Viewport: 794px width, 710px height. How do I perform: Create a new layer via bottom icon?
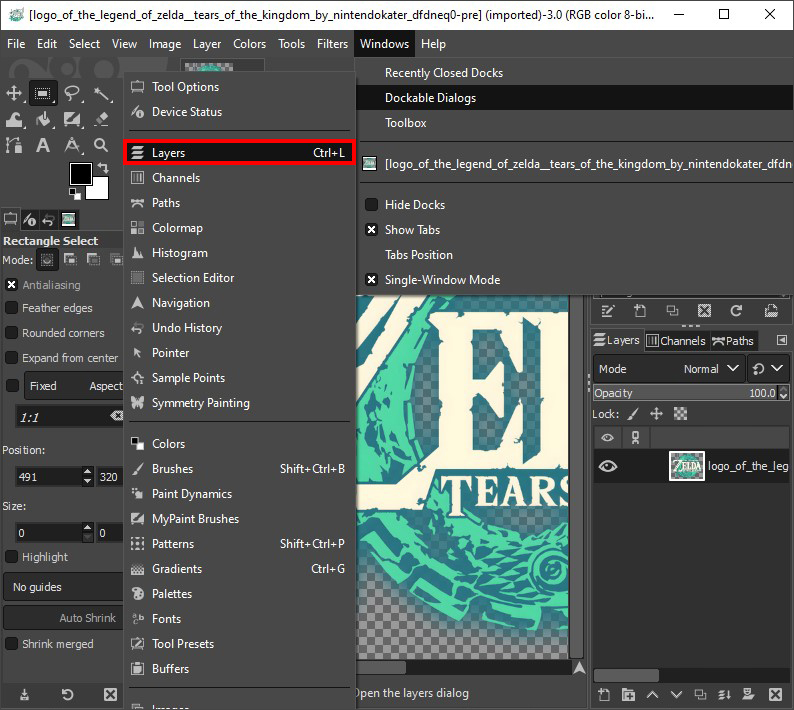point(604,694)
